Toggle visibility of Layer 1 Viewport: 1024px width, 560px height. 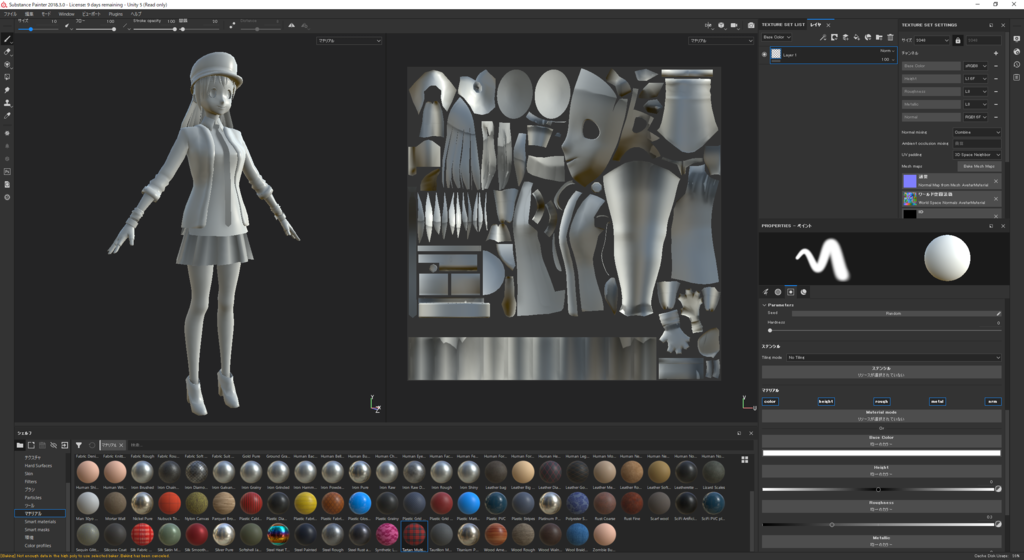click(764, 55)
